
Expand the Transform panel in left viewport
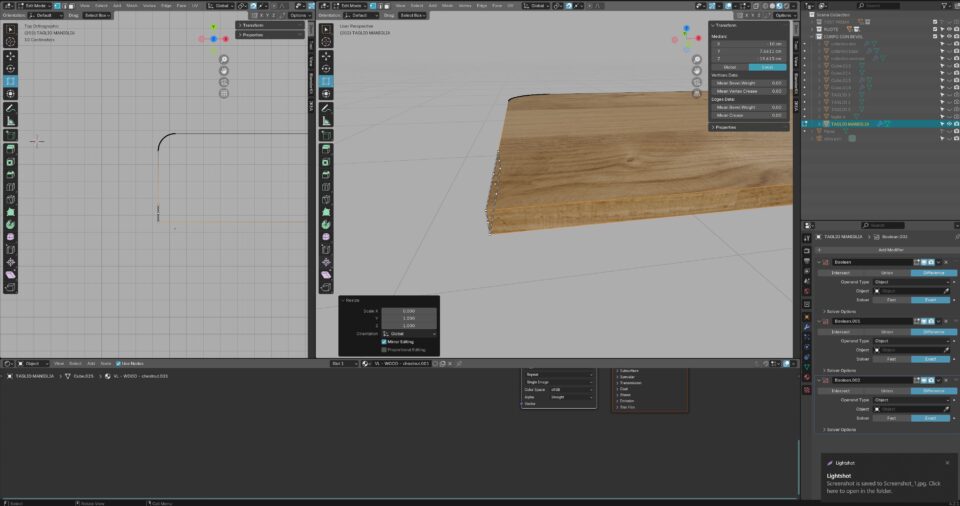click(x=252, y=25)
